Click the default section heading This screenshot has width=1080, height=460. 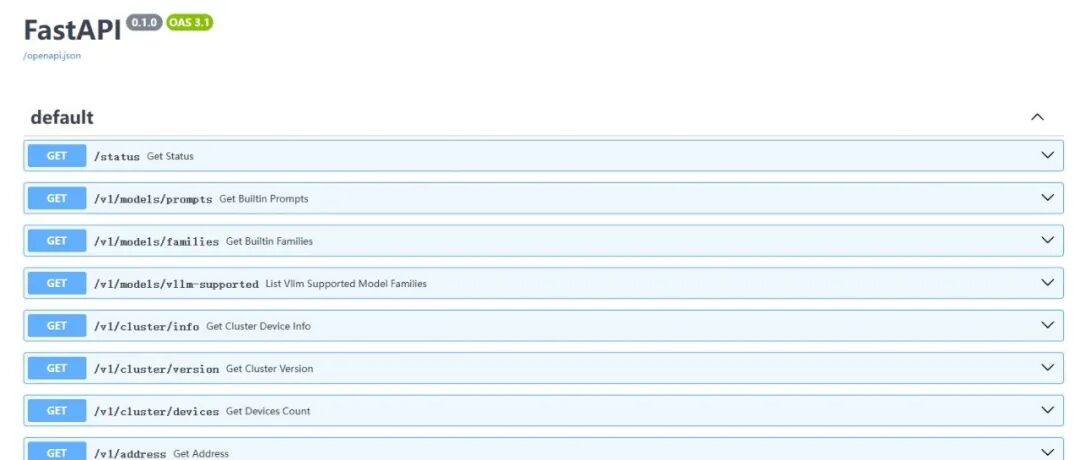coord(62,117)
